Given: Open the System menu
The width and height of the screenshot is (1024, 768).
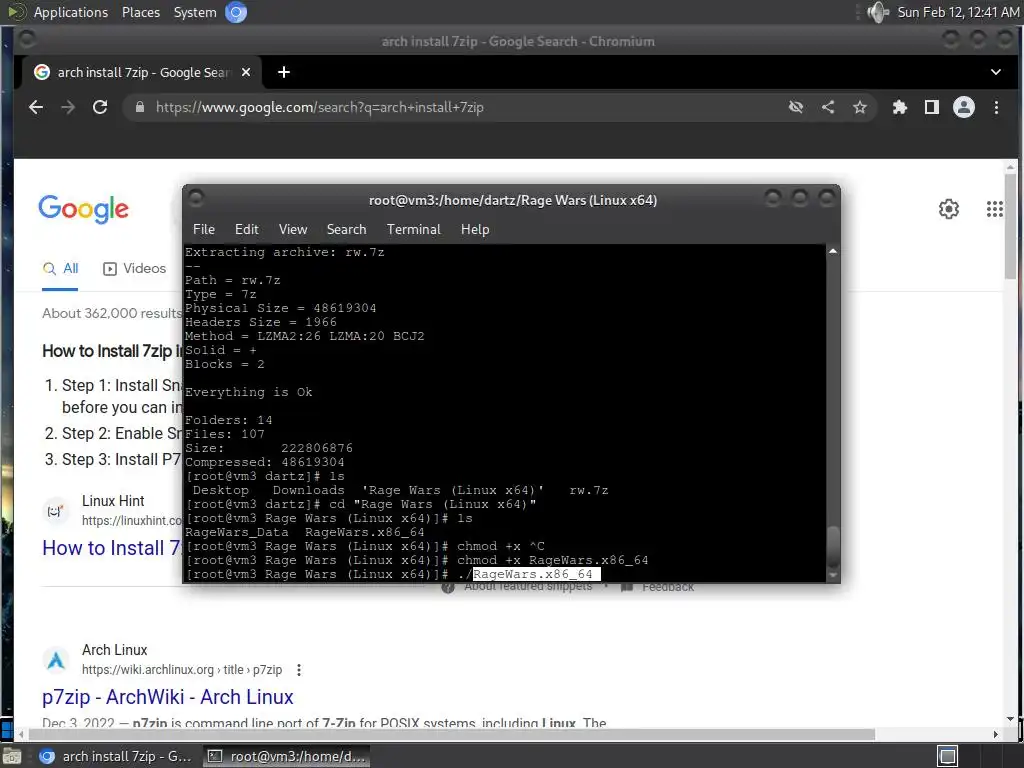Looking at the screenshot, I should [x=195, y=12].
